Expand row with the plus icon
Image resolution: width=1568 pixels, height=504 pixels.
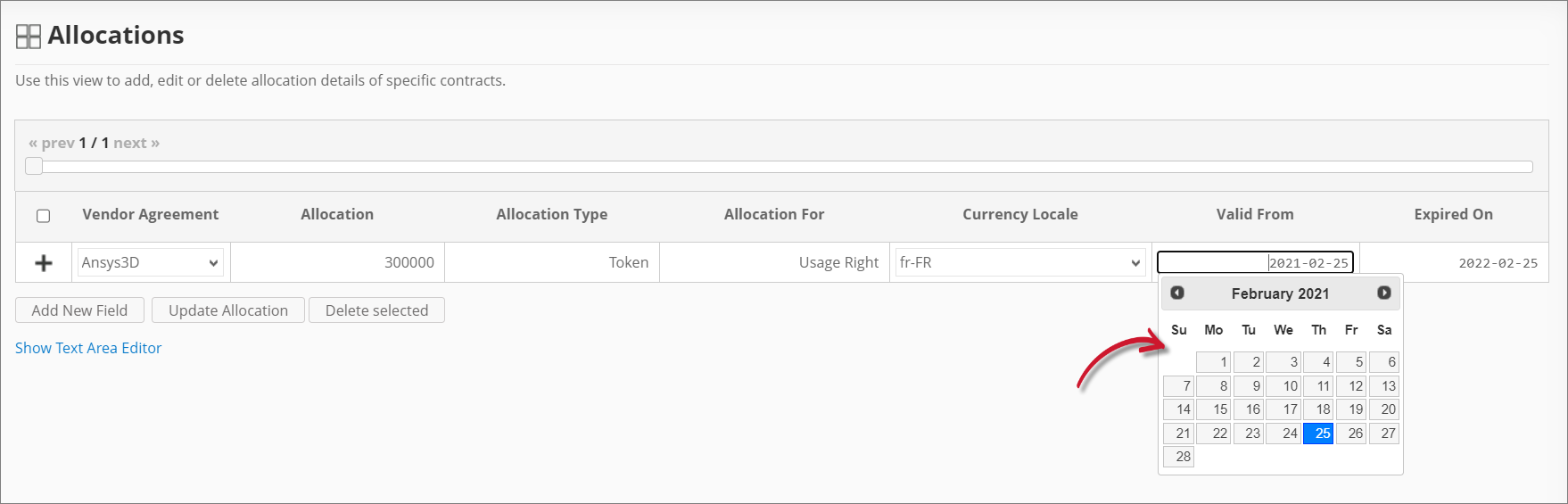click(x=43, y=263)
